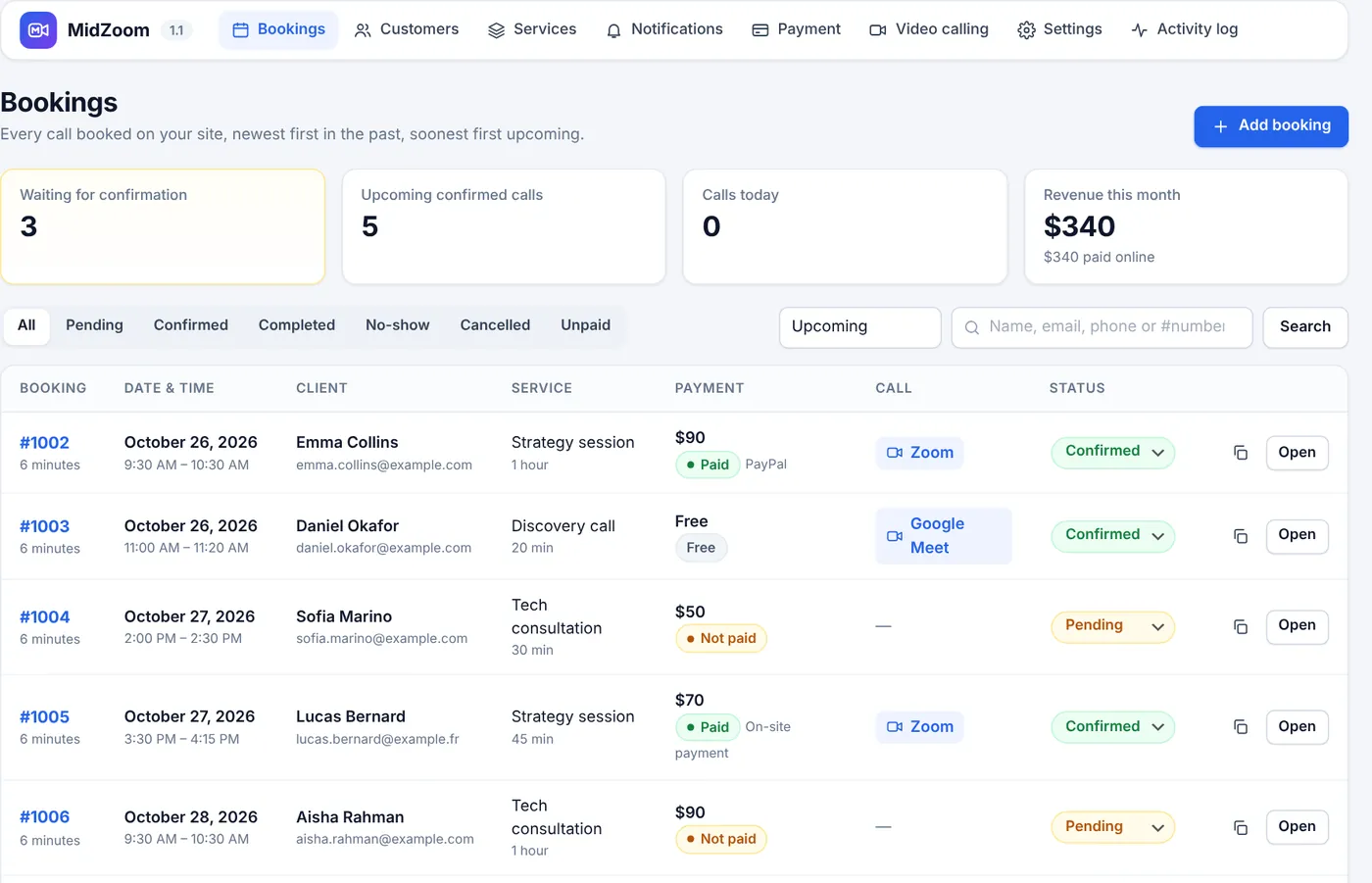This screenshot has width=1372, height=883.
Task: Copy booking #1005 using its copy icon
Action: (1240, 726)
